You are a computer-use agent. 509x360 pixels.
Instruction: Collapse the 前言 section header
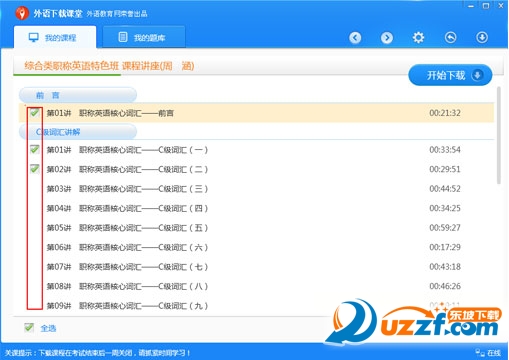coord(78,95)
